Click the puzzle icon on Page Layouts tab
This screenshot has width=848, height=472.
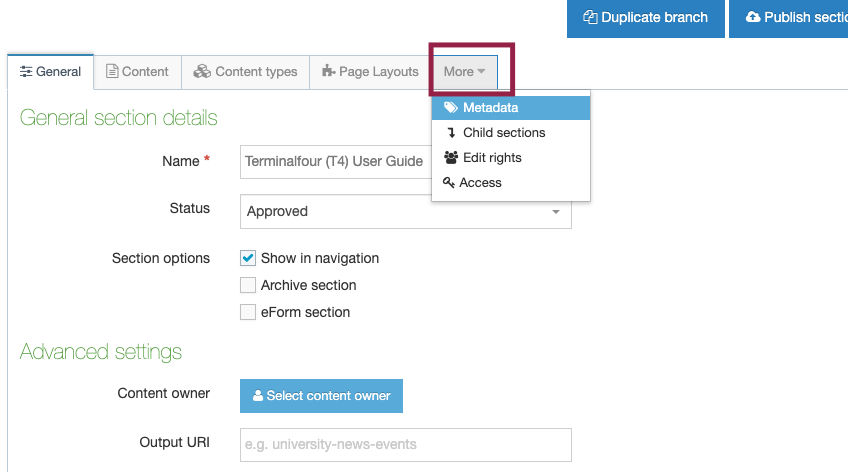pos(328,71)
